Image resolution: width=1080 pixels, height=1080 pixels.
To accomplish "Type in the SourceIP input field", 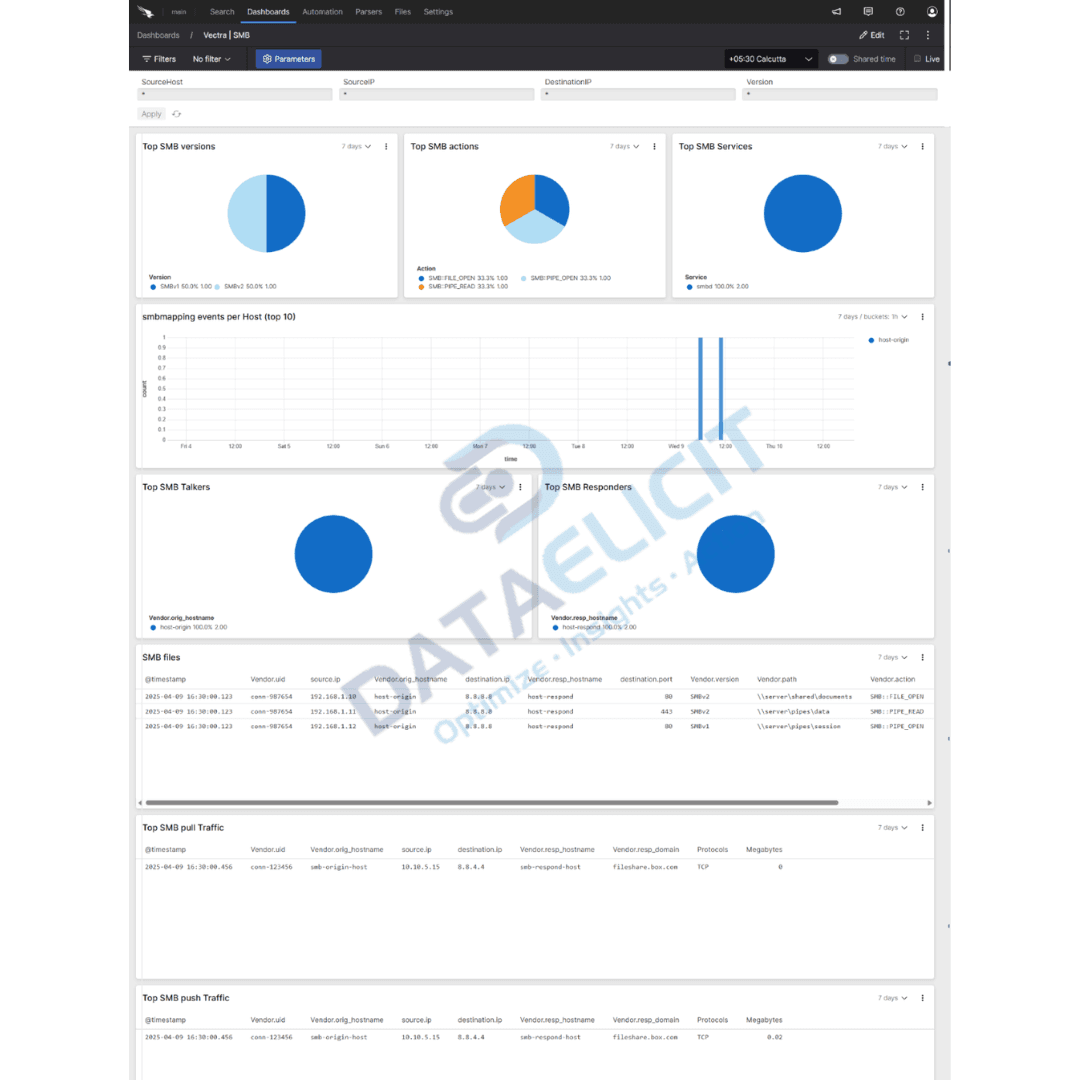I will click(437, 93).
